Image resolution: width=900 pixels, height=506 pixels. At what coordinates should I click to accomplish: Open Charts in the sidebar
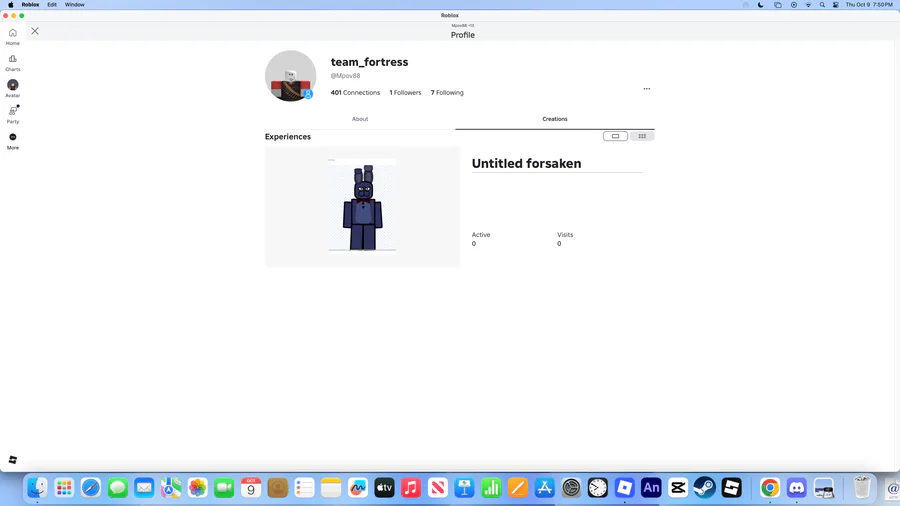click(x=13, y=63)
